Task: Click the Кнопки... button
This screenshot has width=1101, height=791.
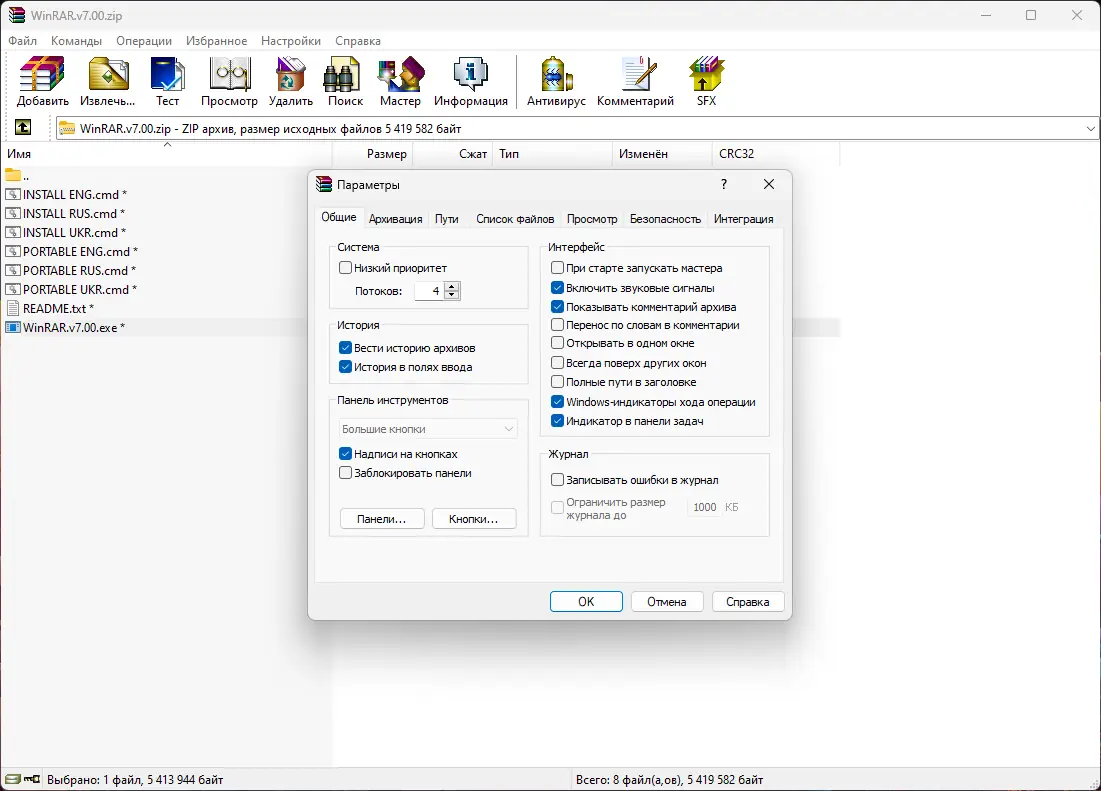Action: 474,519
